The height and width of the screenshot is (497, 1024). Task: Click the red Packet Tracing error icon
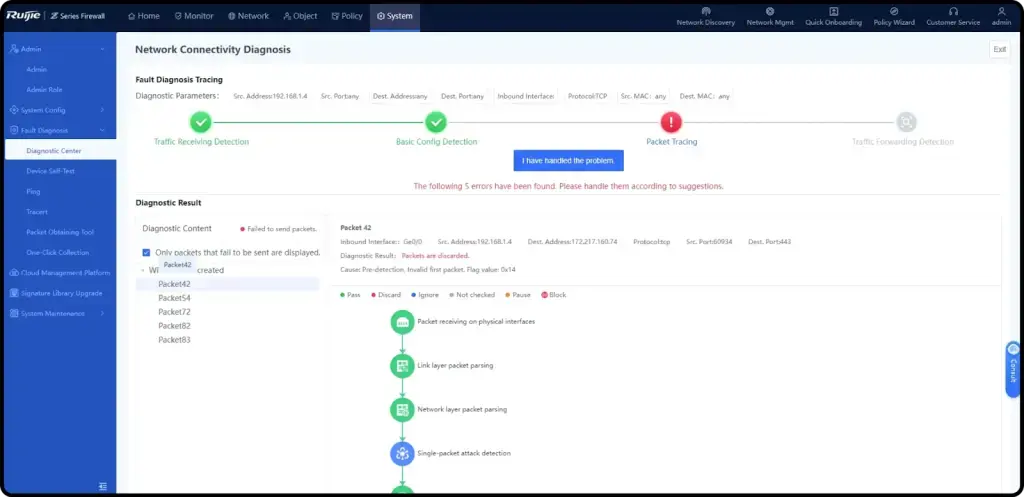pyautogui.click(x=671, y=122)
